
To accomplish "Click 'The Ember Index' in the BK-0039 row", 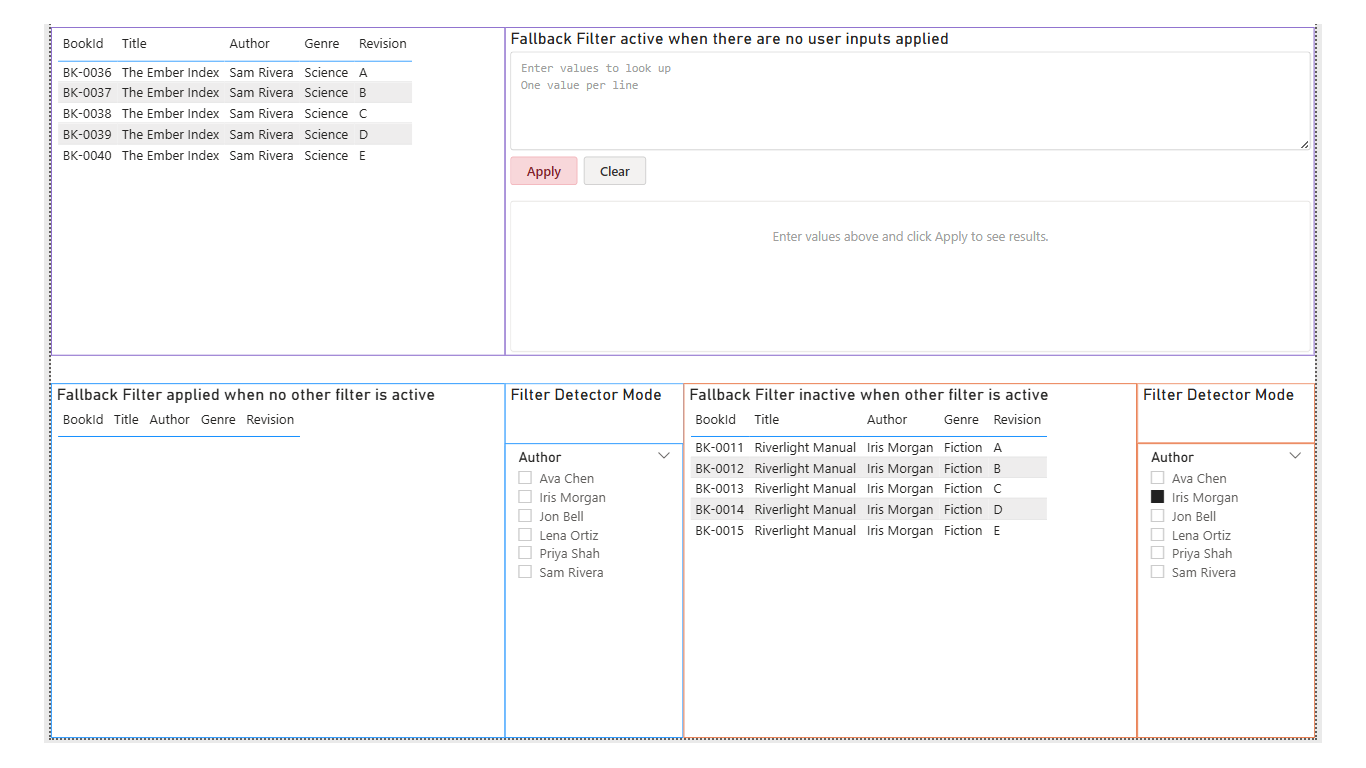I will [171, 135].
